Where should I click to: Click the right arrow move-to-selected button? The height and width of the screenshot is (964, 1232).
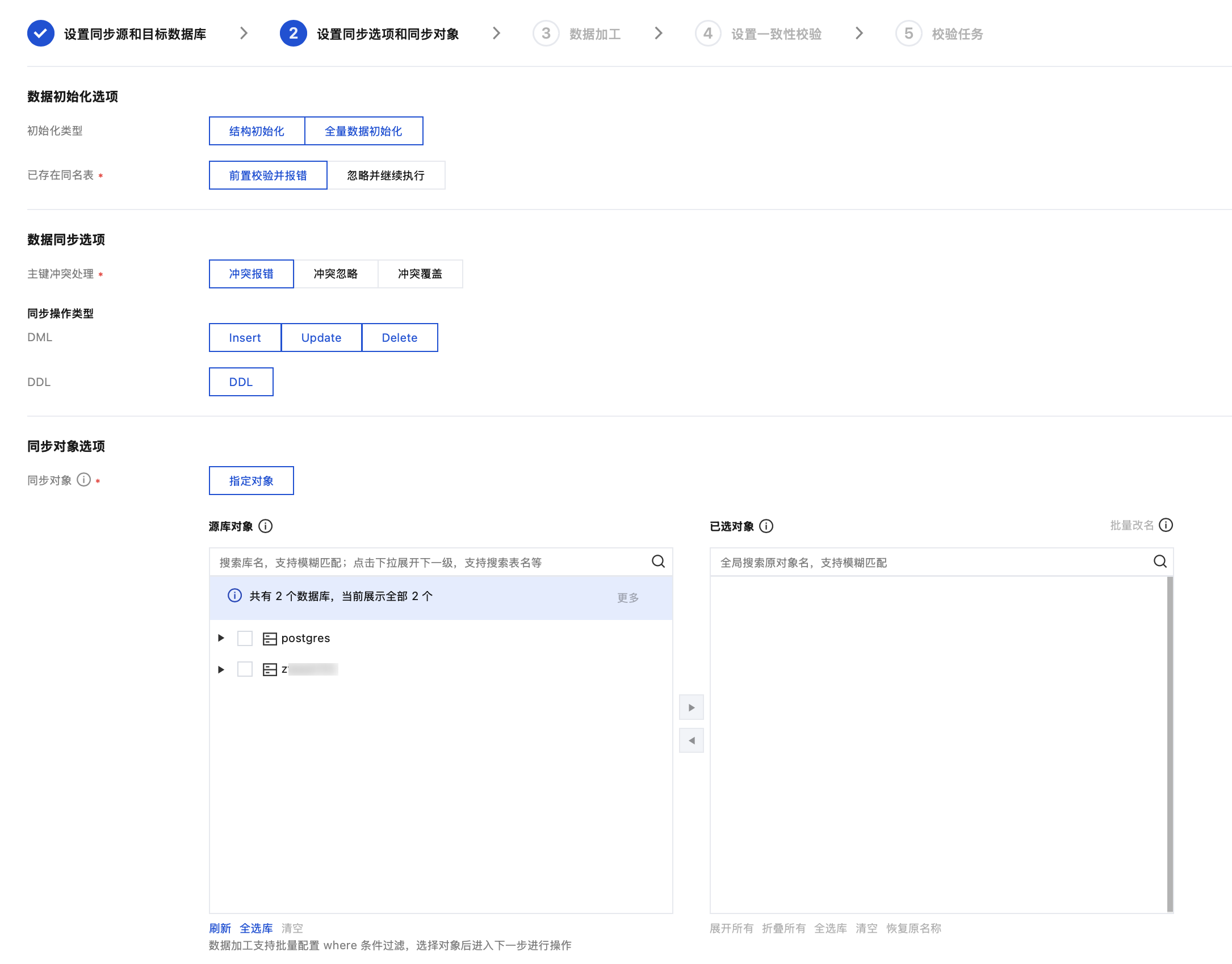click(x=691, y=707)
